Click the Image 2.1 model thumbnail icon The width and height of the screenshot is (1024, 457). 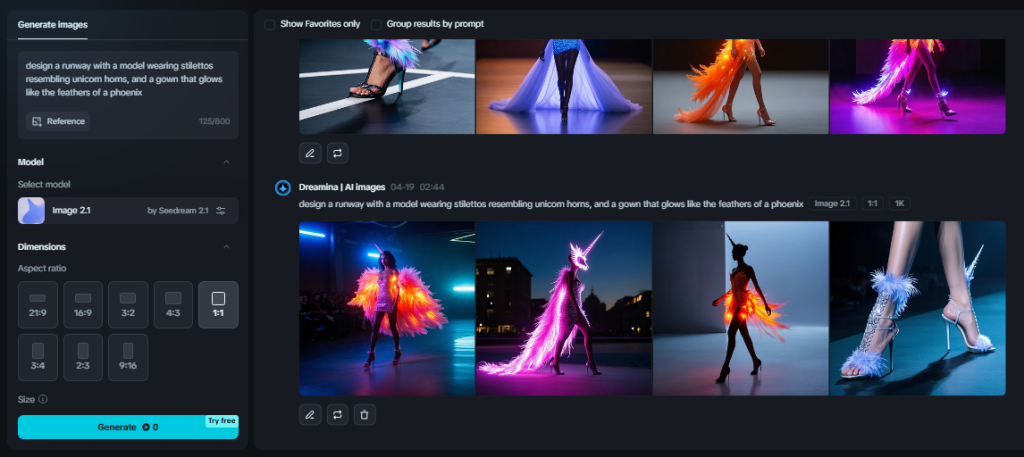coord(31,210)
